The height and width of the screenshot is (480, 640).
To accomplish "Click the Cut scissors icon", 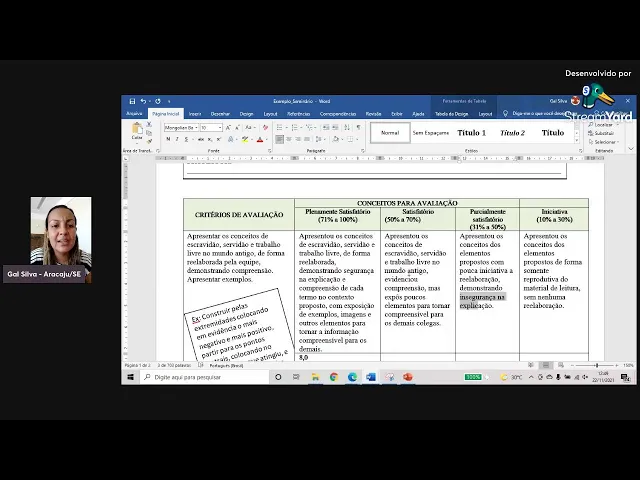I will coord(149,124).
